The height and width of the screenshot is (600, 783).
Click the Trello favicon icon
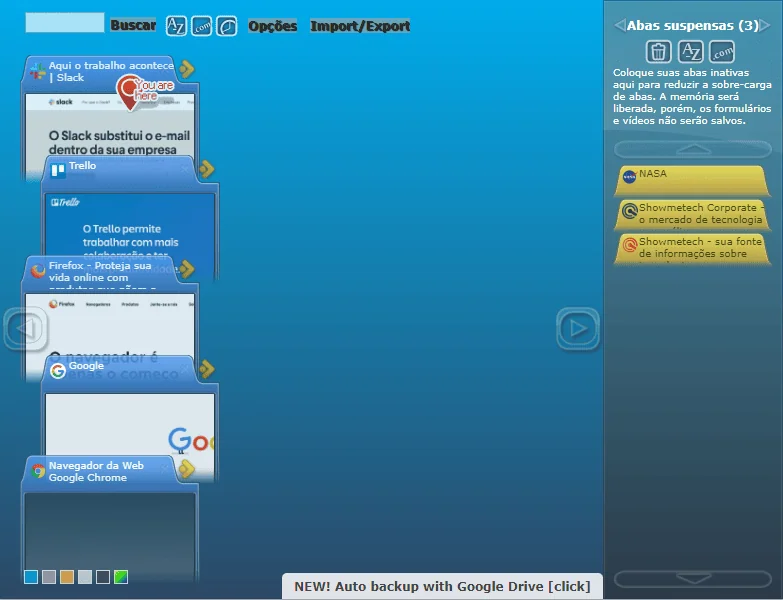(58, 171)
